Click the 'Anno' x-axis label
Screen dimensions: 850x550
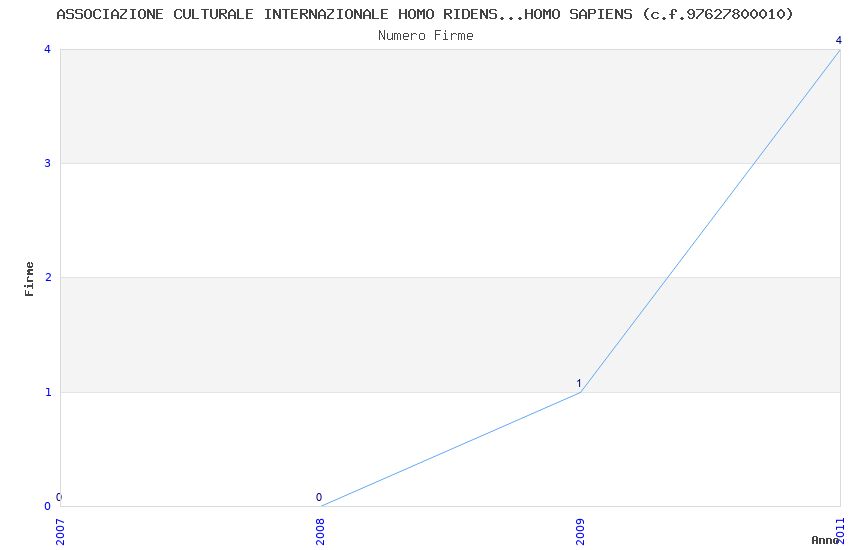825,540
